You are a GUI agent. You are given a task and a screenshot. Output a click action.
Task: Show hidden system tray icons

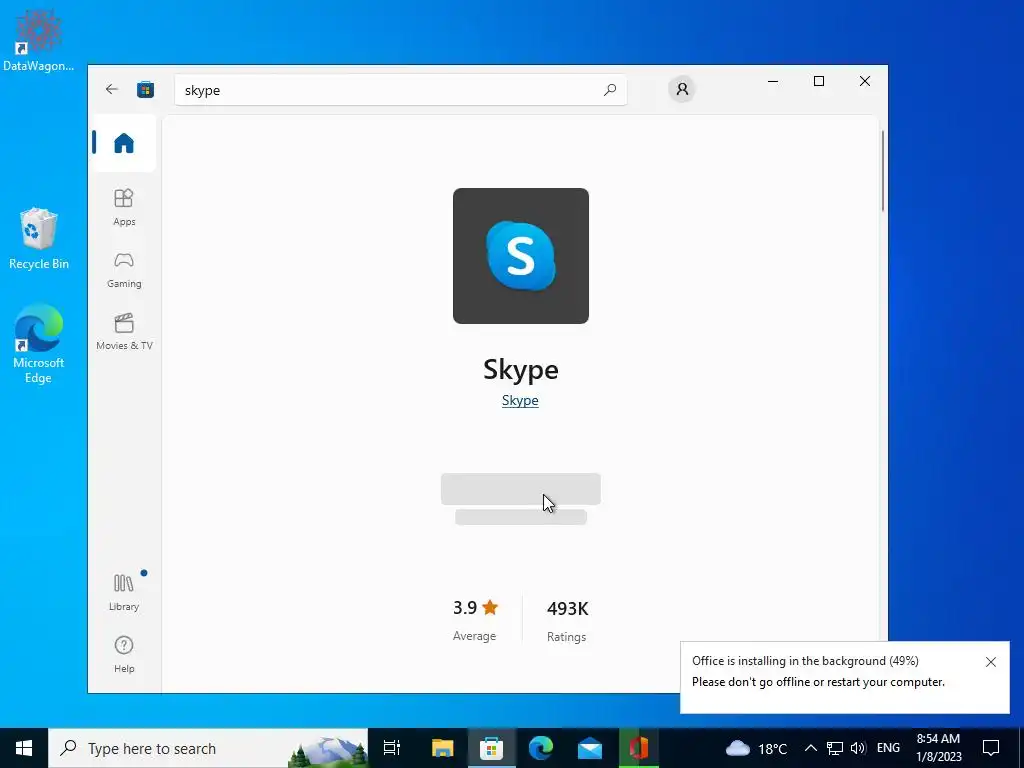[x=810, y=748]
